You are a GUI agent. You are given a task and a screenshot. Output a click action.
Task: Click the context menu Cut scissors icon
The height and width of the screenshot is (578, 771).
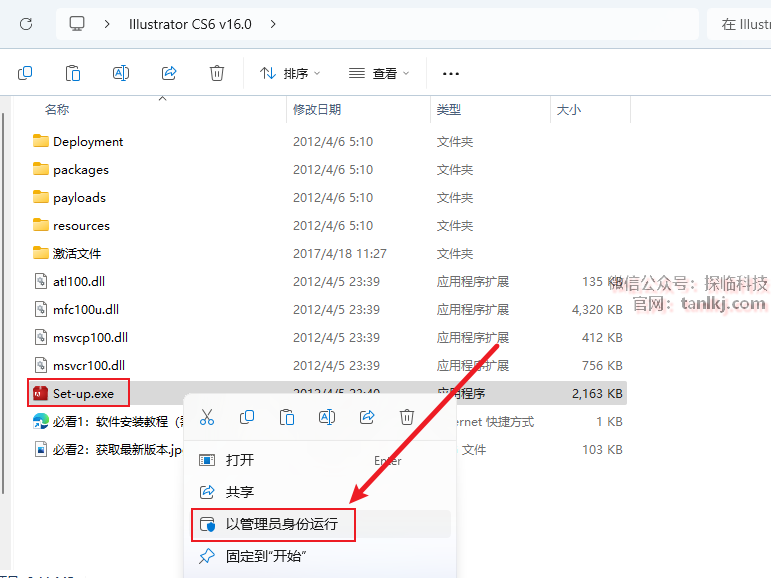click(207, 417)
